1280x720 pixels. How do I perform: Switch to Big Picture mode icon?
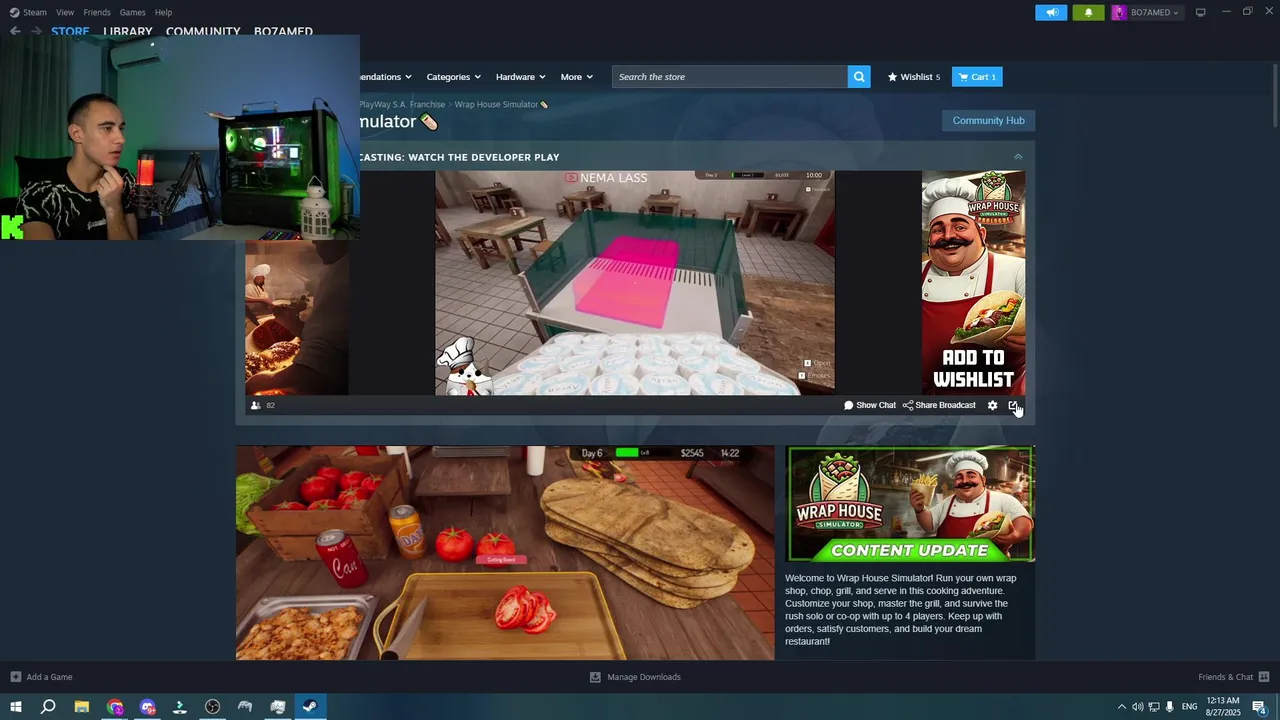coord(1200,12)
